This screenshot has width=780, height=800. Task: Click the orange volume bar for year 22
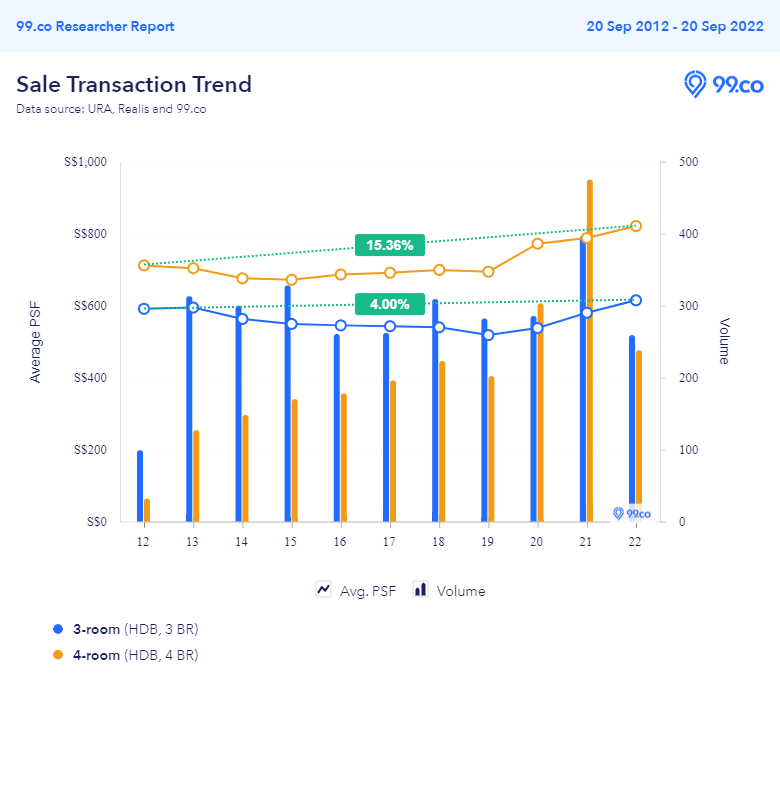[x=639, y=436]
